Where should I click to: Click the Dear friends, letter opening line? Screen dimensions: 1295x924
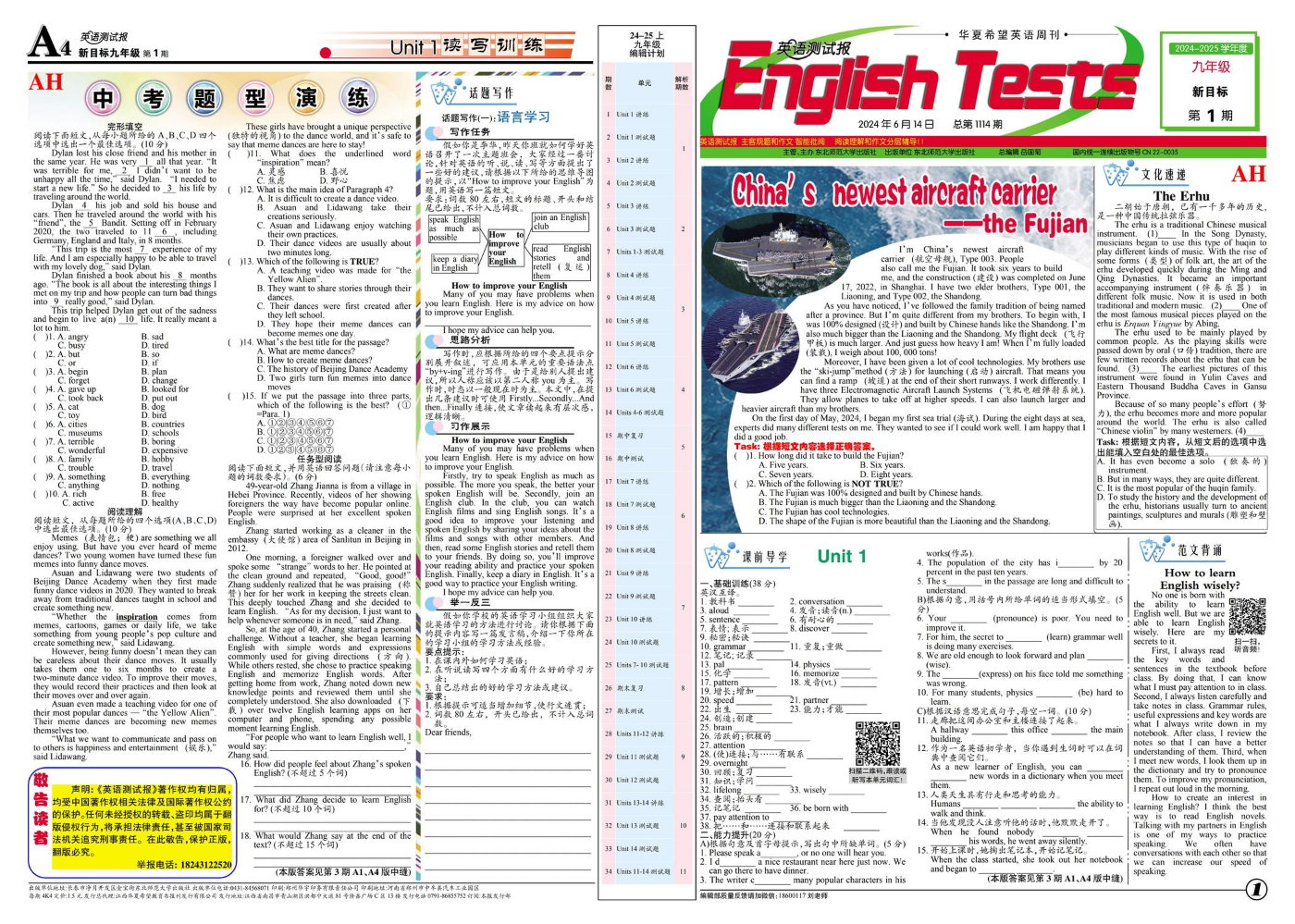[x=448, y=733]
